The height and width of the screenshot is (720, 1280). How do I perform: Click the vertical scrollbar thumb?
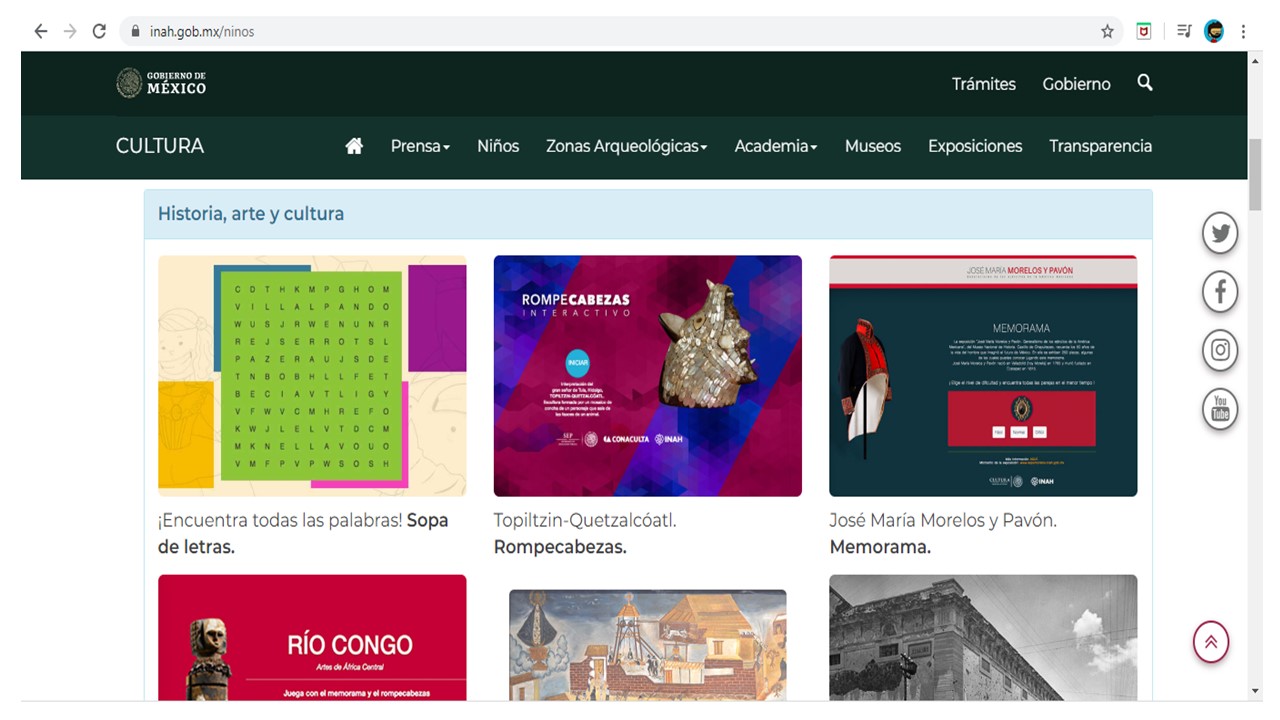[1255, 174]
